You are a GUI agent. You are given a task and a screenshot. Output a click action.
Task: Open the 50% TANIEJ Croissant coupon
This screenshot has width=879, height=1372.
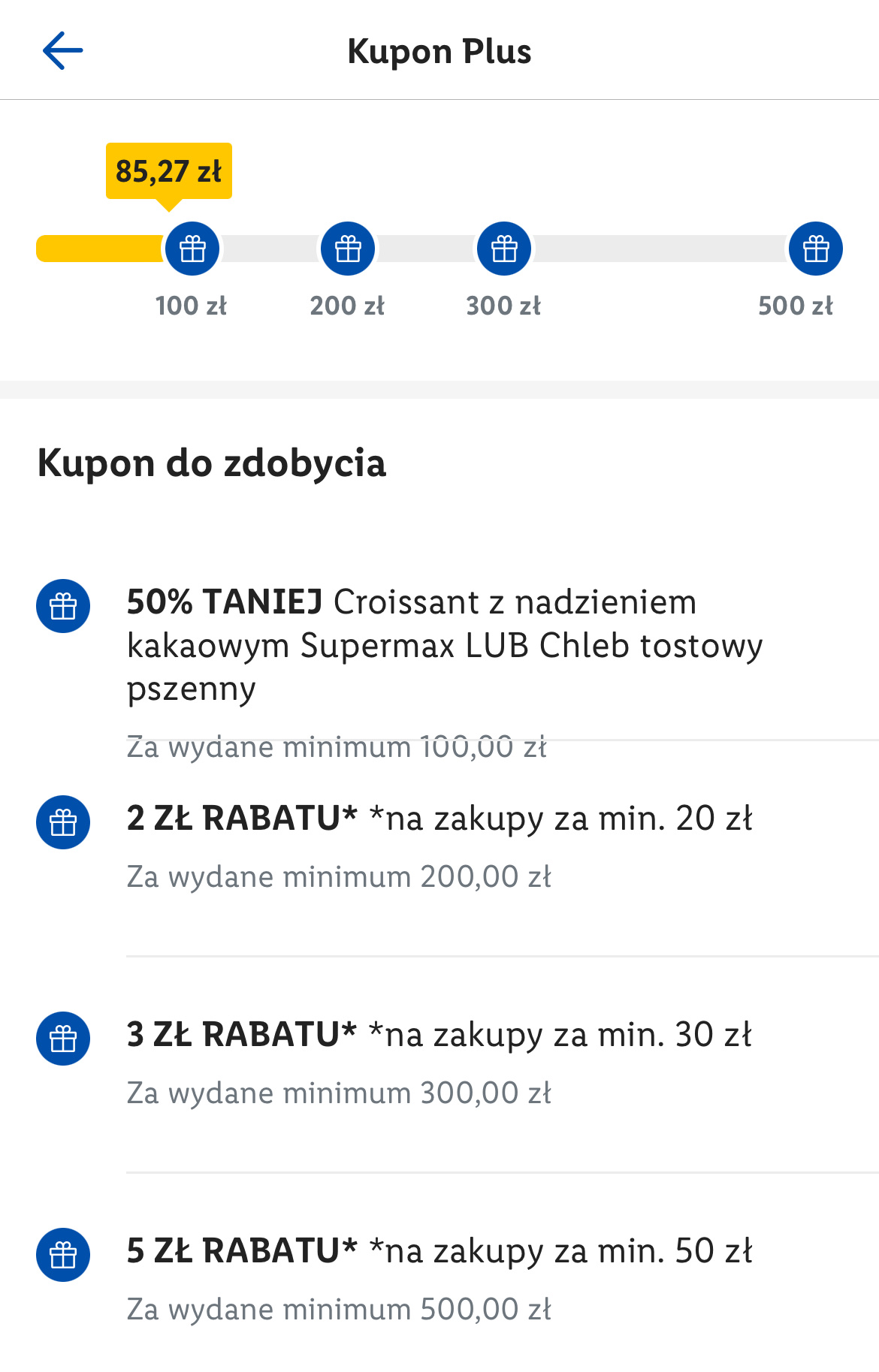coord(443,645)
